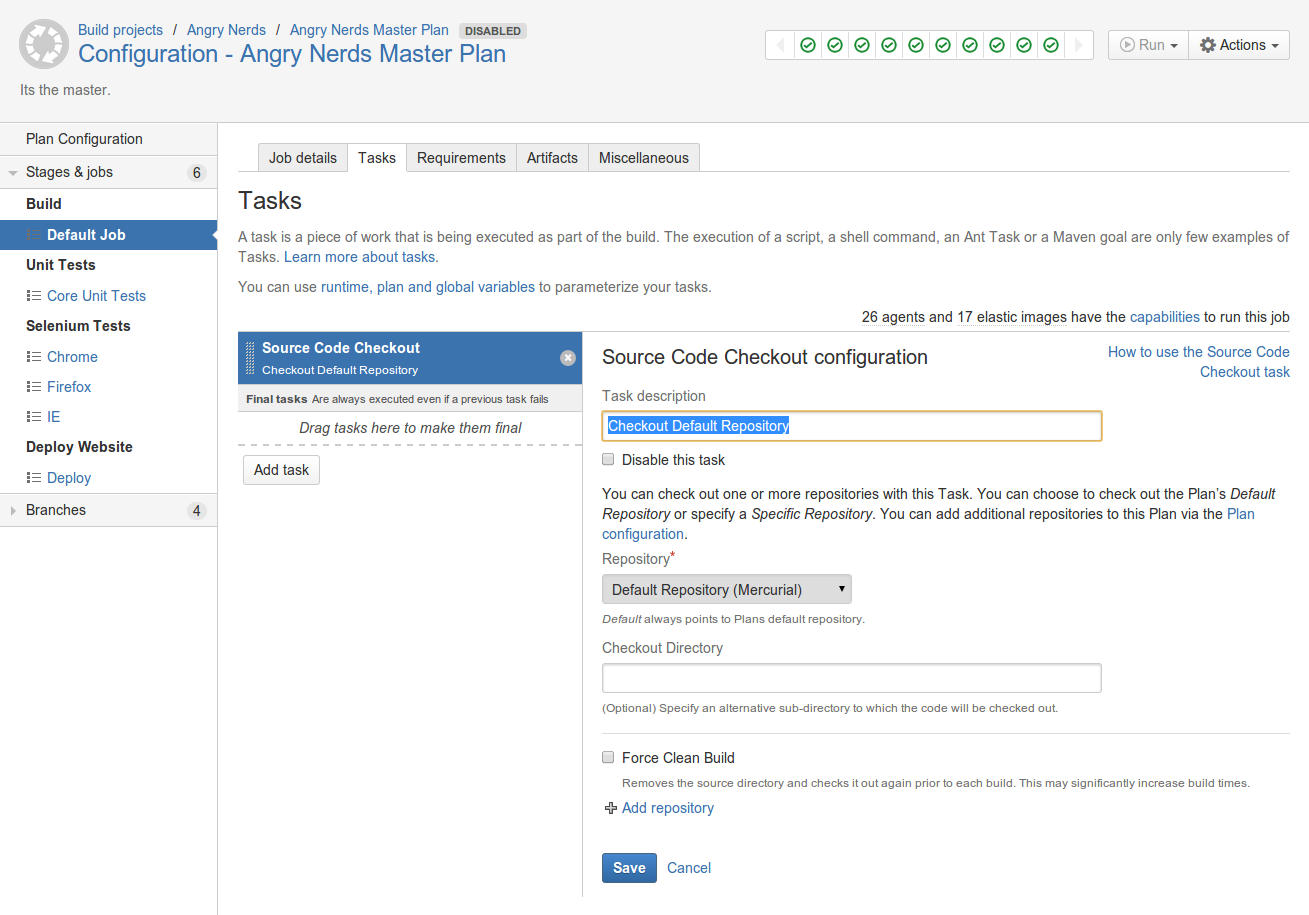Collapse the Stages & jobs section
Screen dimensions: 1309x915
point(13,173)
